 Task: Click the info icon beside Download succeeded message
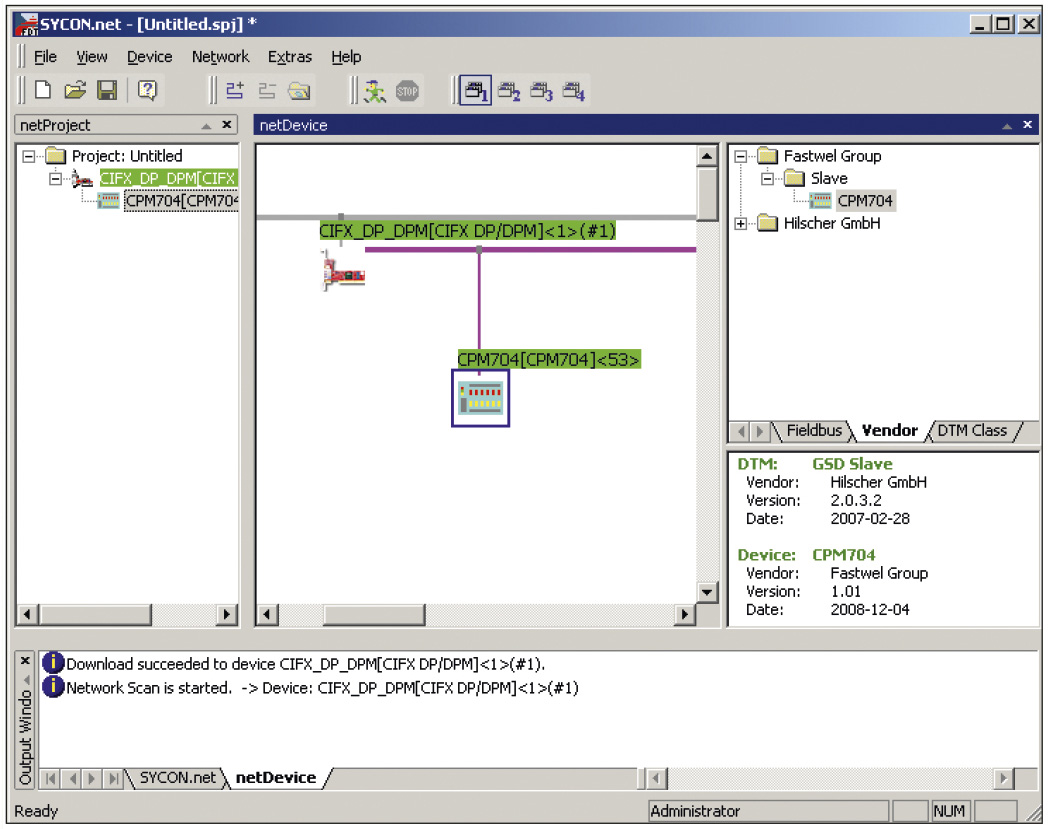(x=53, y=663)
